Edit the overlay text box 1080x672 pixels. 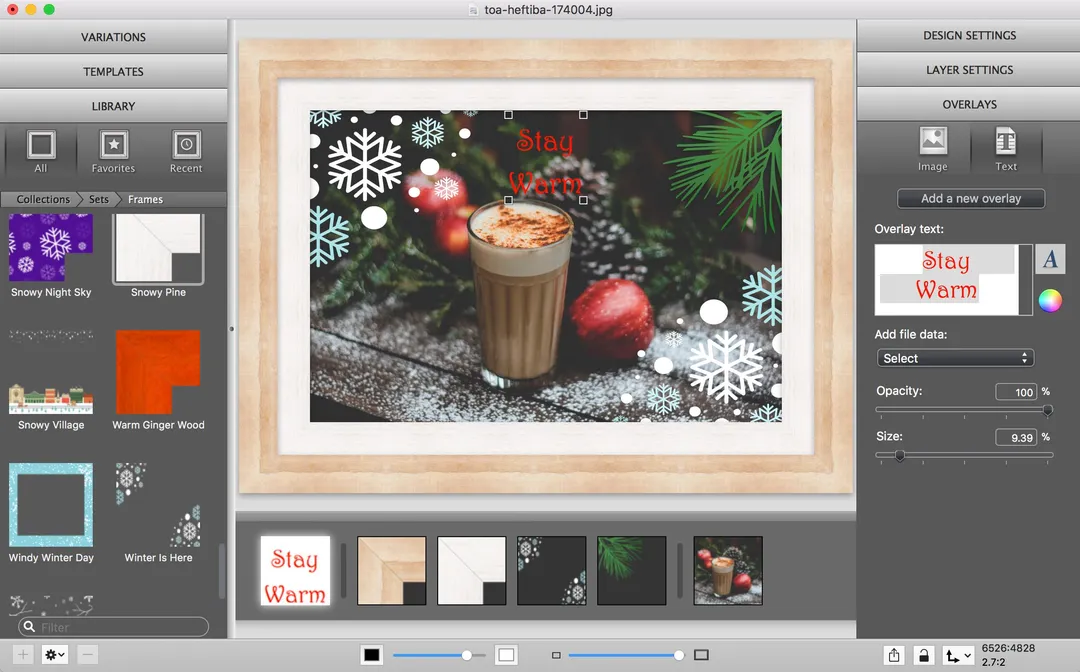click(x=947, y=280)
